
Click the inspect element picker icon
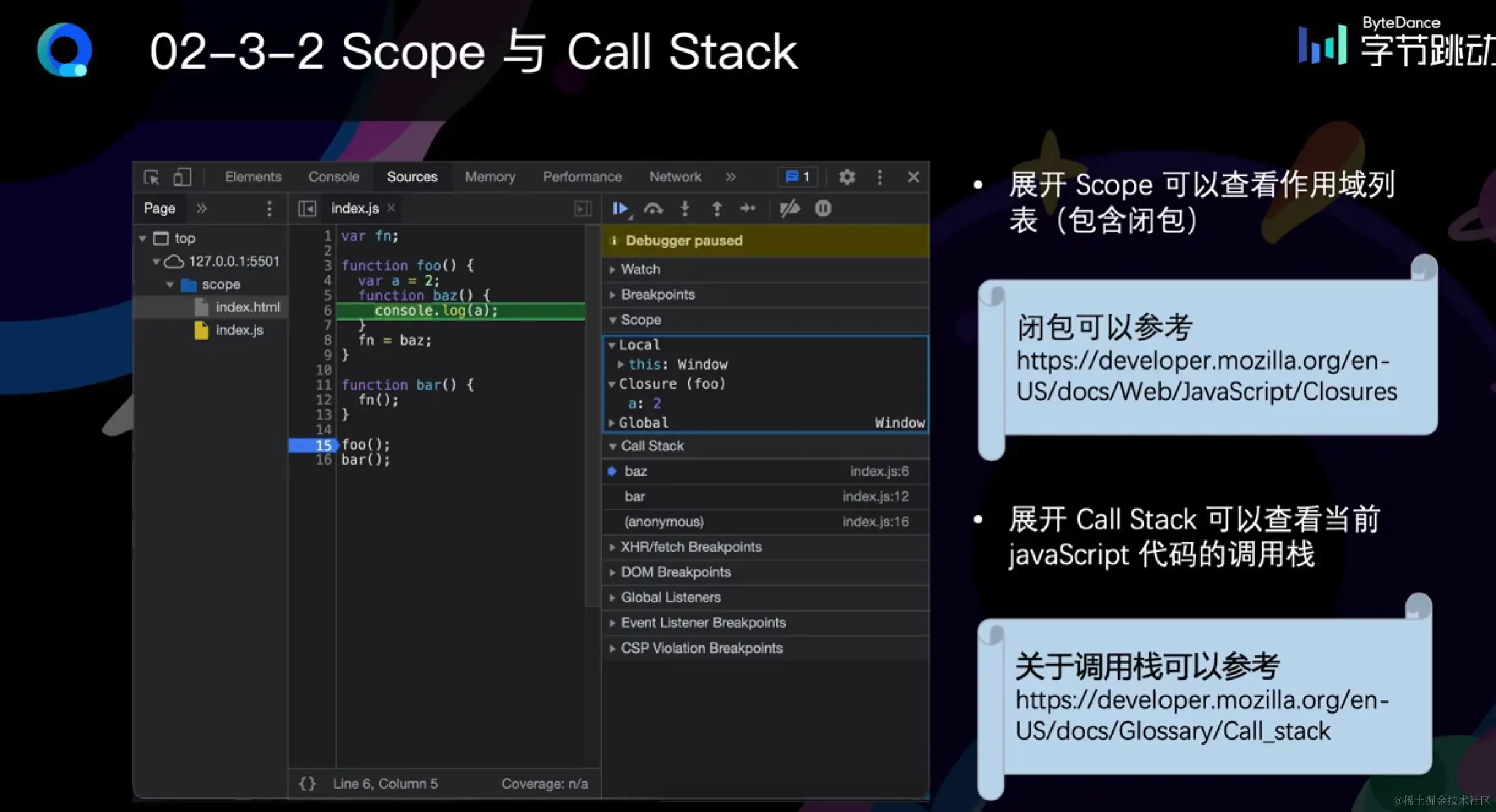(x=151, y=177)
